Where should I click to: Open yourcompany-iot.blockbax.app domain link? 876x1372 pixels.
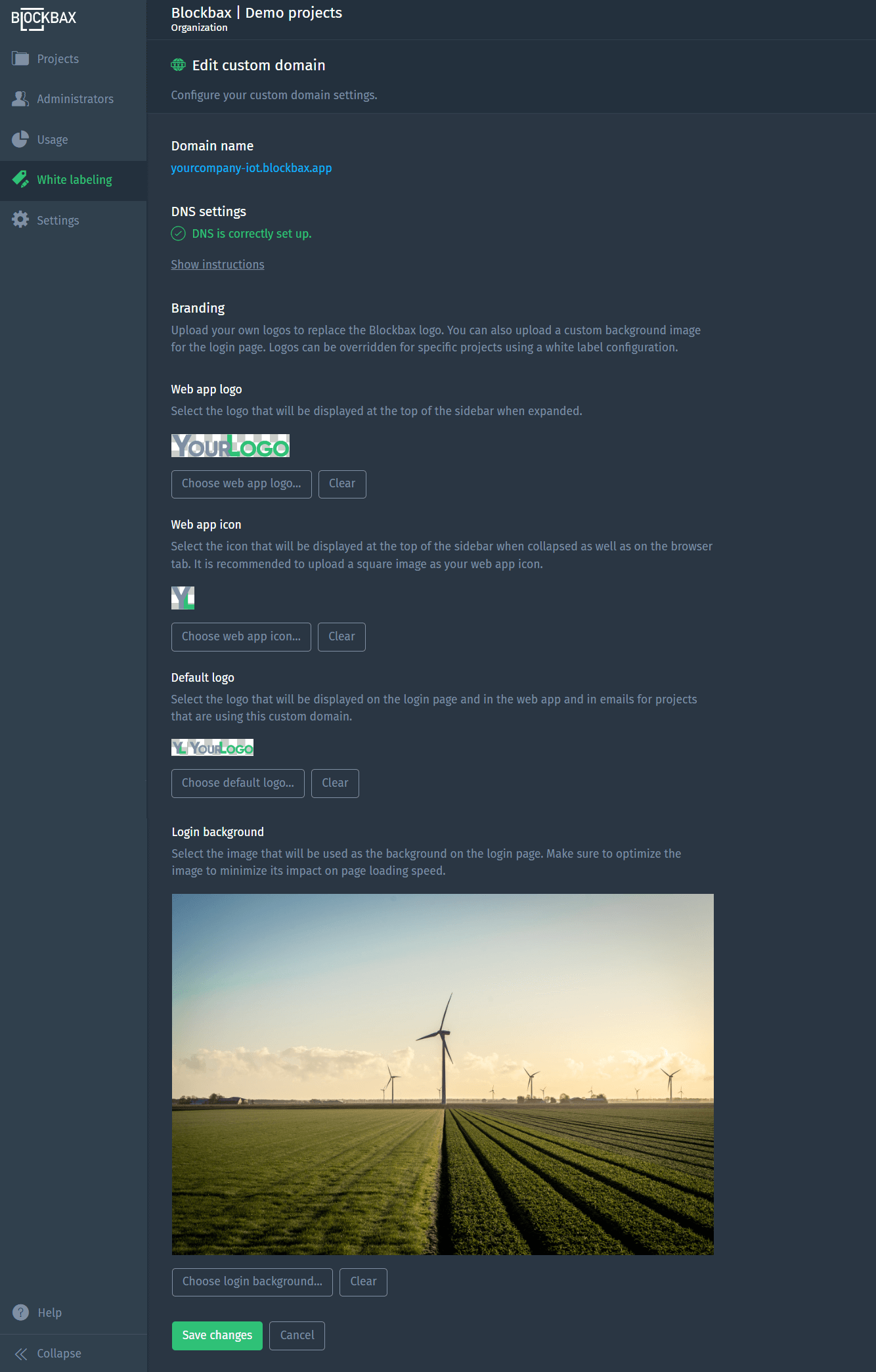click(x=251, y=167)
